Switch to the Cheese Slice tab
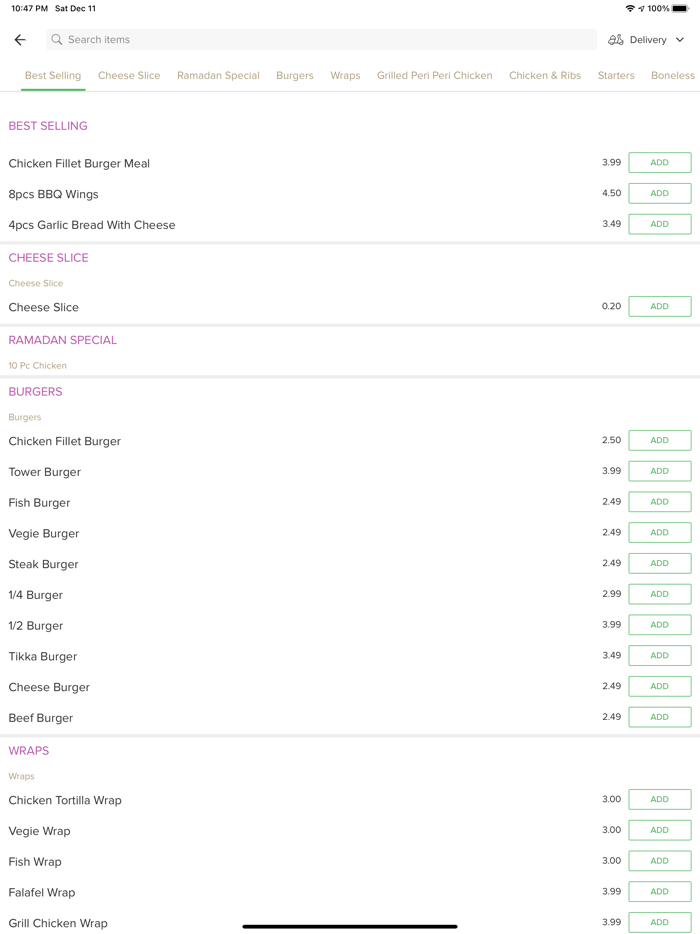700x934 pixels. tap(129, 75)
